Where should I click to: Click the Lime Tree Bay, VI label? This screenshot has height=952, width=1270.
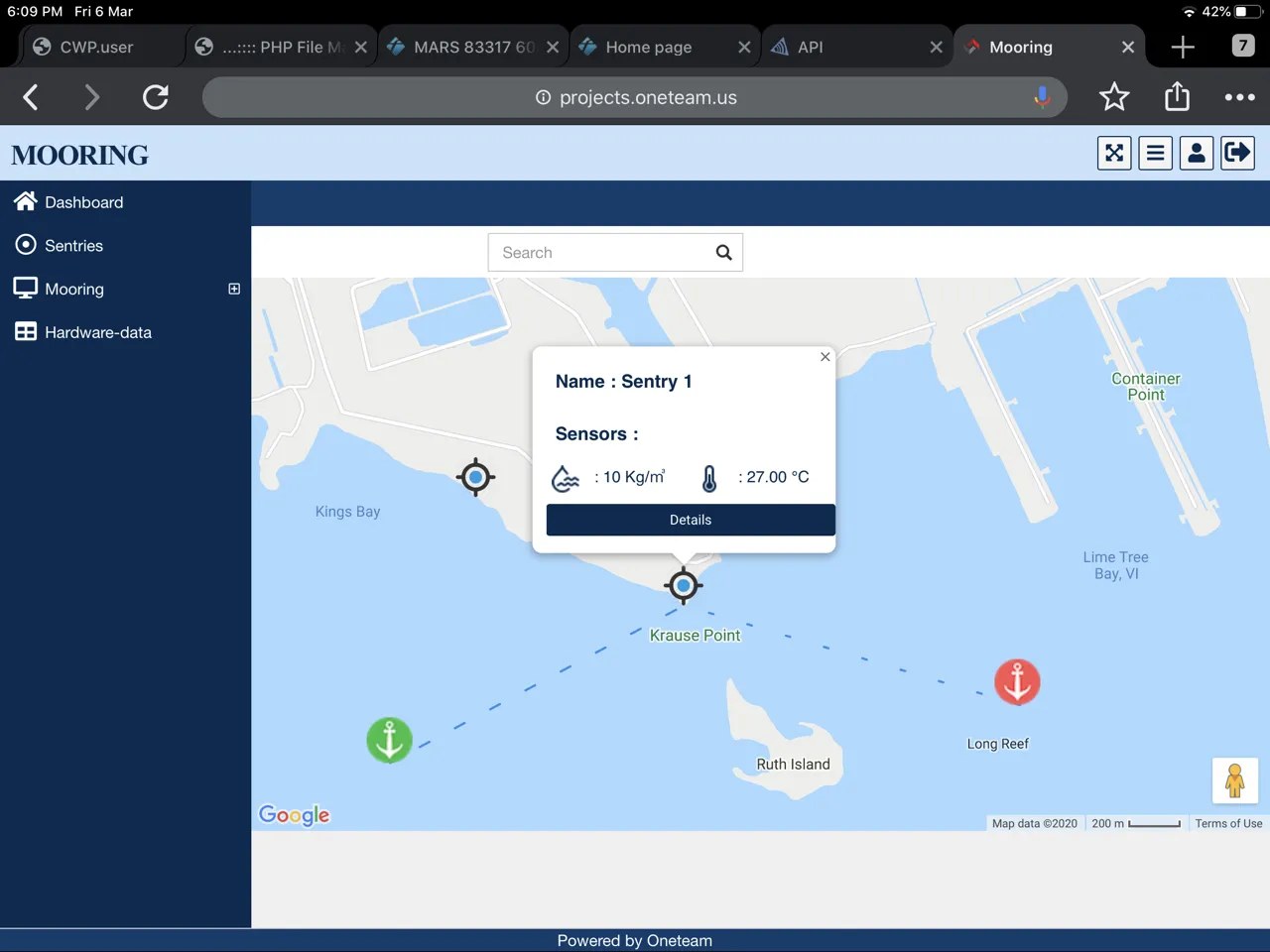click(1116, 565)
